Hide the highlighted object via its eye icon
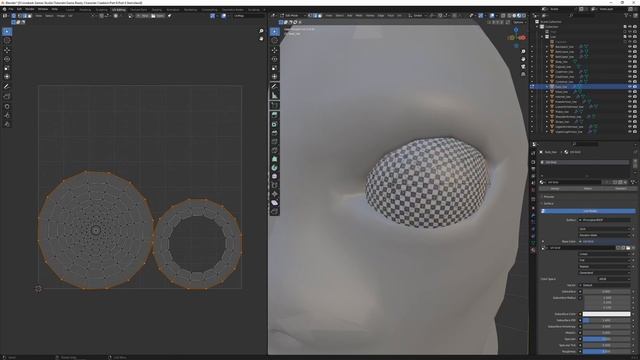The image size is (640, 360). click(630, 87)
